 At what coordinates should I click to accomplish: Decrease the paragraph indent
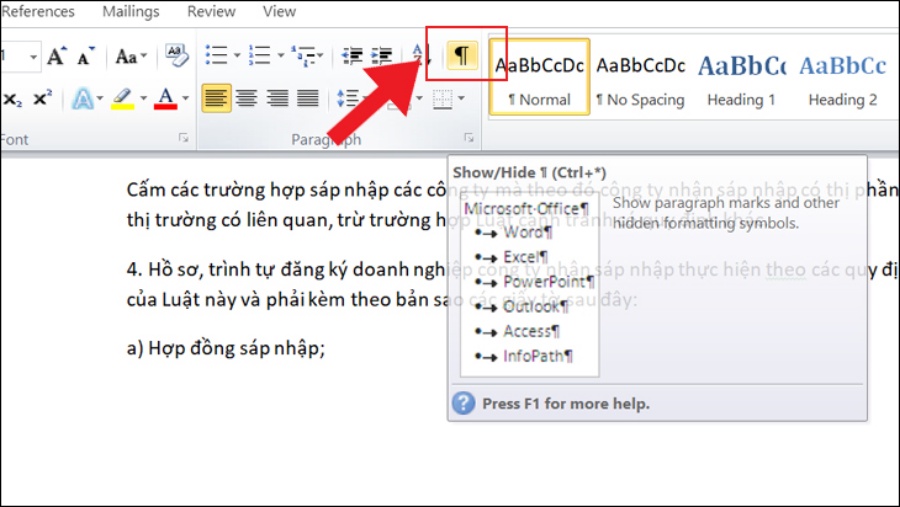(x=352, y=56)
